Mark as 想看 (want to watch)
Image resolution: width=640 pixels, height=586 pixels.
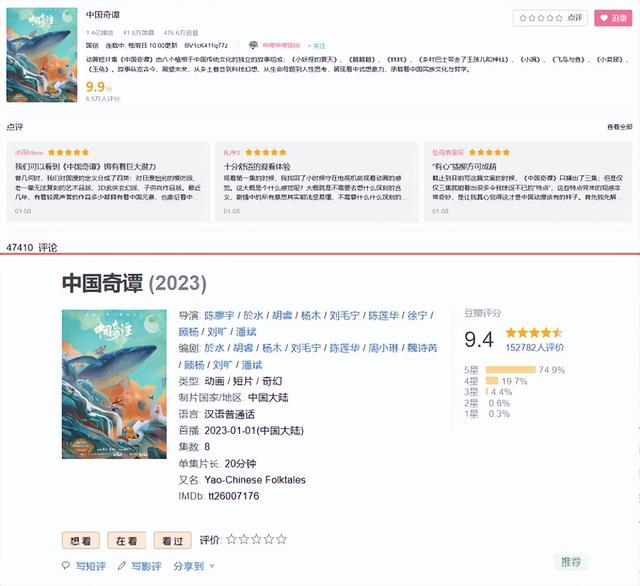click(81, 541)
